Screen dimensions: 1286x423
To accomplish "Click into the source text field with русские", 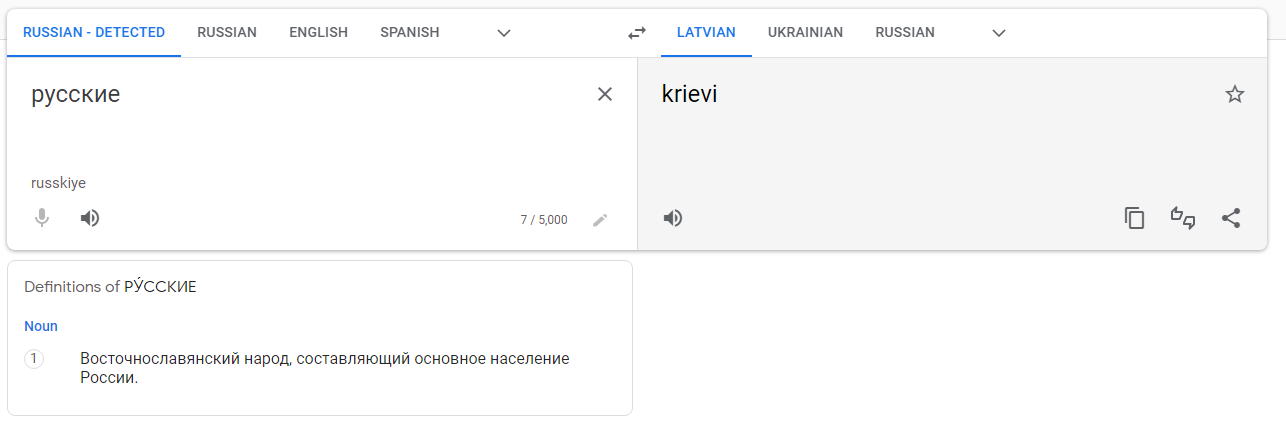I will [300, 120].
